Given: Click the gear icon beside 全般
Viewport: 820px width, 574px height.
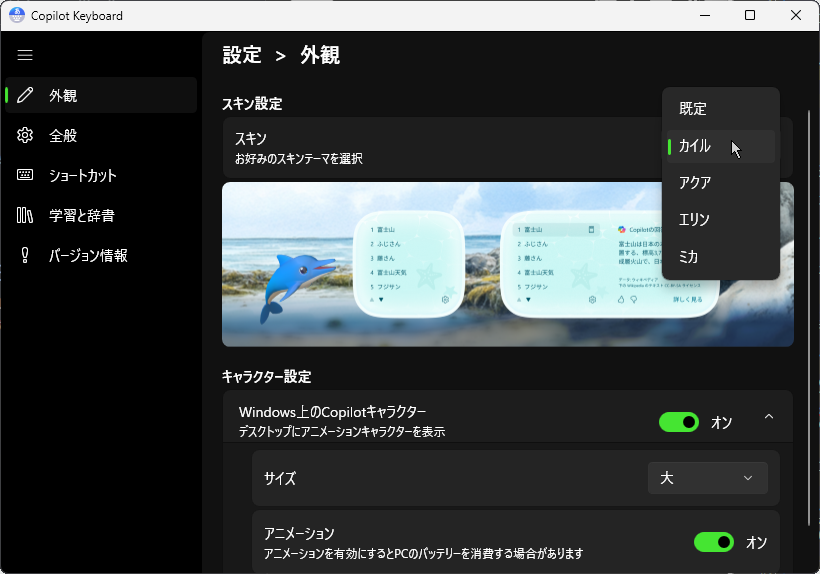Looking at the screenshot, I should point(25,135).
